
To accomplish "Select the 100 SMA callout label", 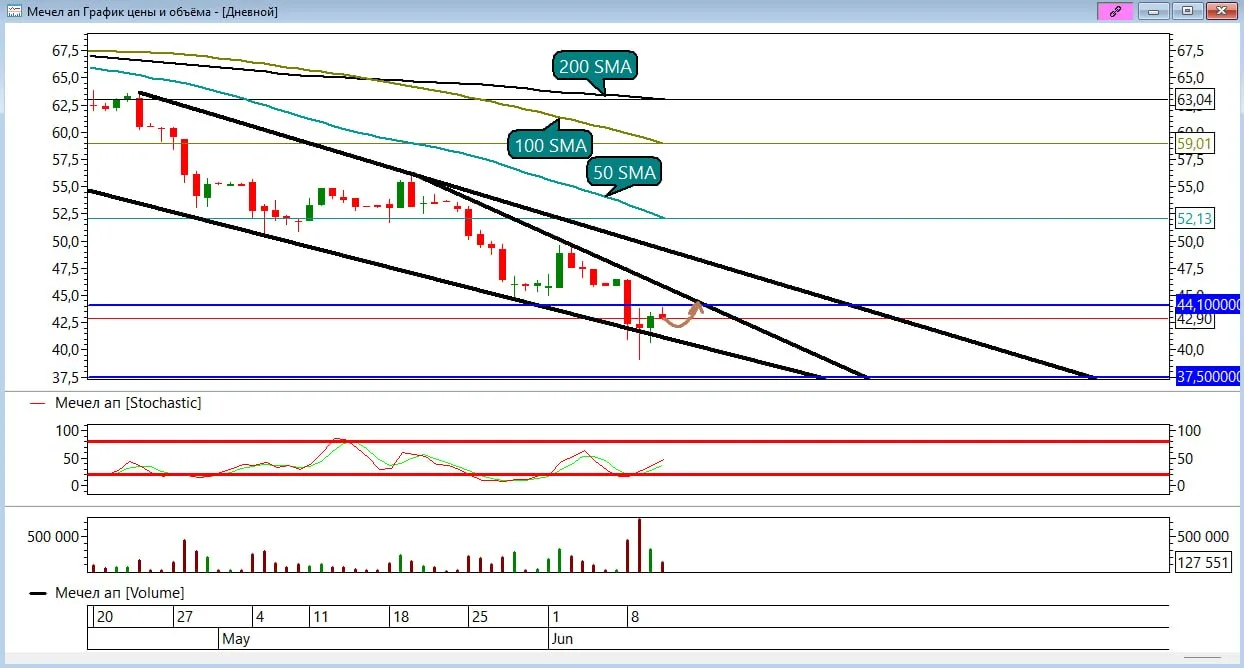I will coord(551,146).
